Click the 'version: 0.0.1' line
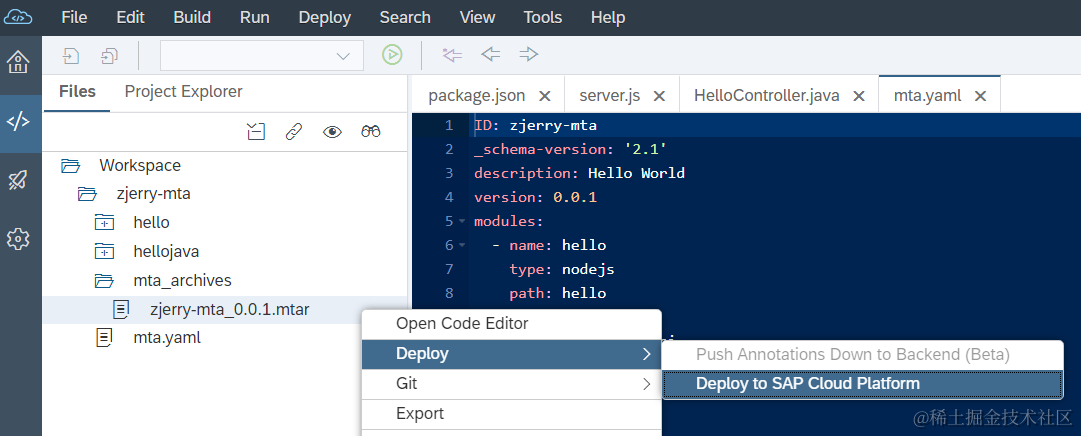Image resolution: width=1081 pixels, height=436 pixels. [x=535, y=197]
